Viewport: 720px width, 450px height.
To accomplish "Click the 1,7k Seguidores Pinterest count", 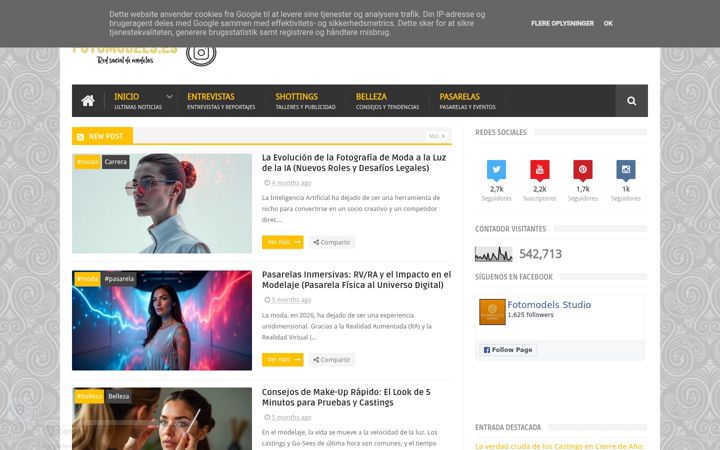I will (x=583, y=193).
